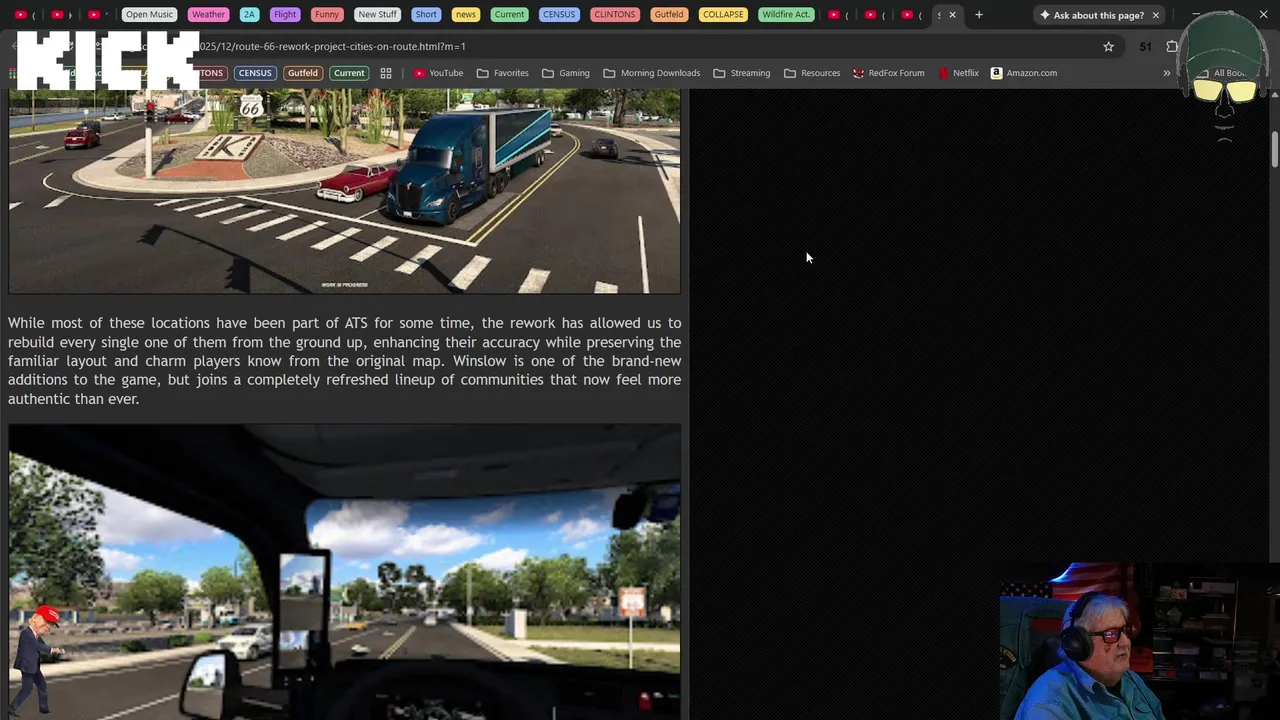Click the tab groups grid icon

(386, 73)
